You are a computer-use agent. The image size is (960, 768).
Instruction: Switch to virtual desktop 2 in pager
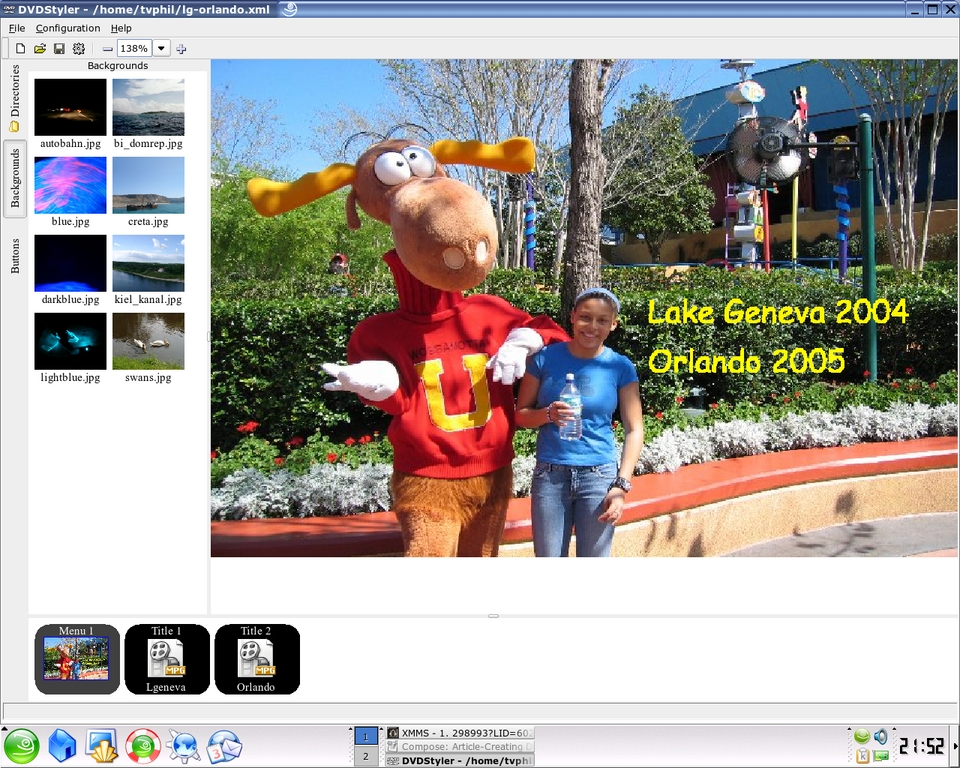point(365,757)
